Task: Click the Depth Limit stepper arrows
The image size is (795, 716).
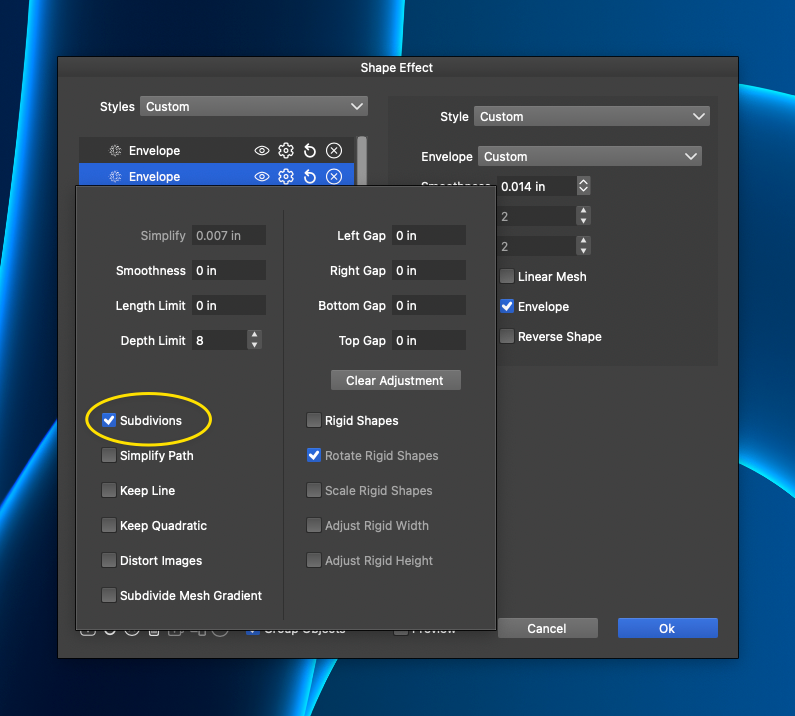Action: (255, 340)
